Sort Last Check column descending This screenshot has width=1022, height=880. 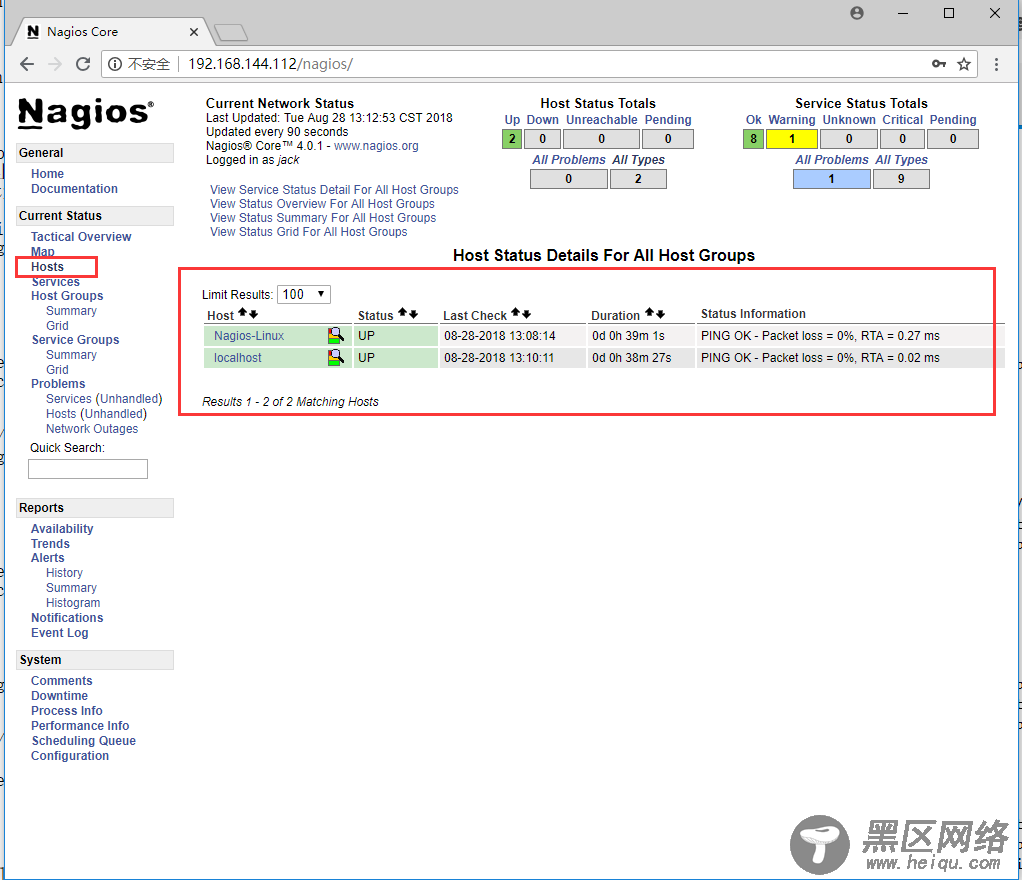tap(527, 314)
